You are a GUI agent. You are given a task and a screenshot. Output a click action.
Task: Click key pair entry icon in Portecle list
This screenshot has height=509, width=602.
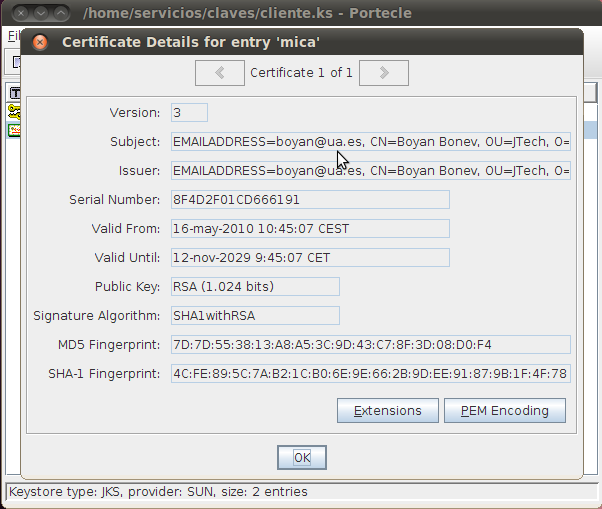[14, 112]
